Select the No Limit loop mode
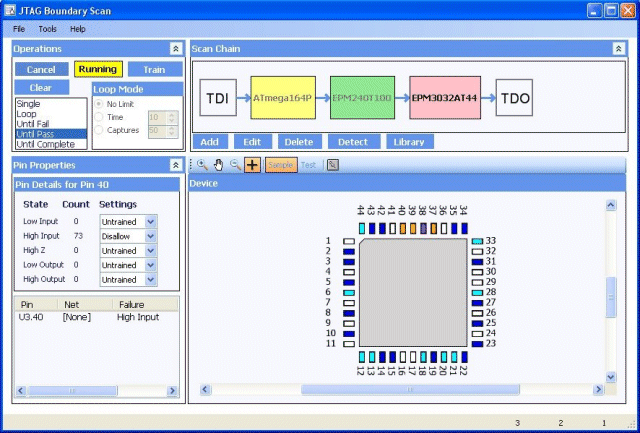Image resolution: width=640 pixels, height=433 pixels. [x=99, y=104]
